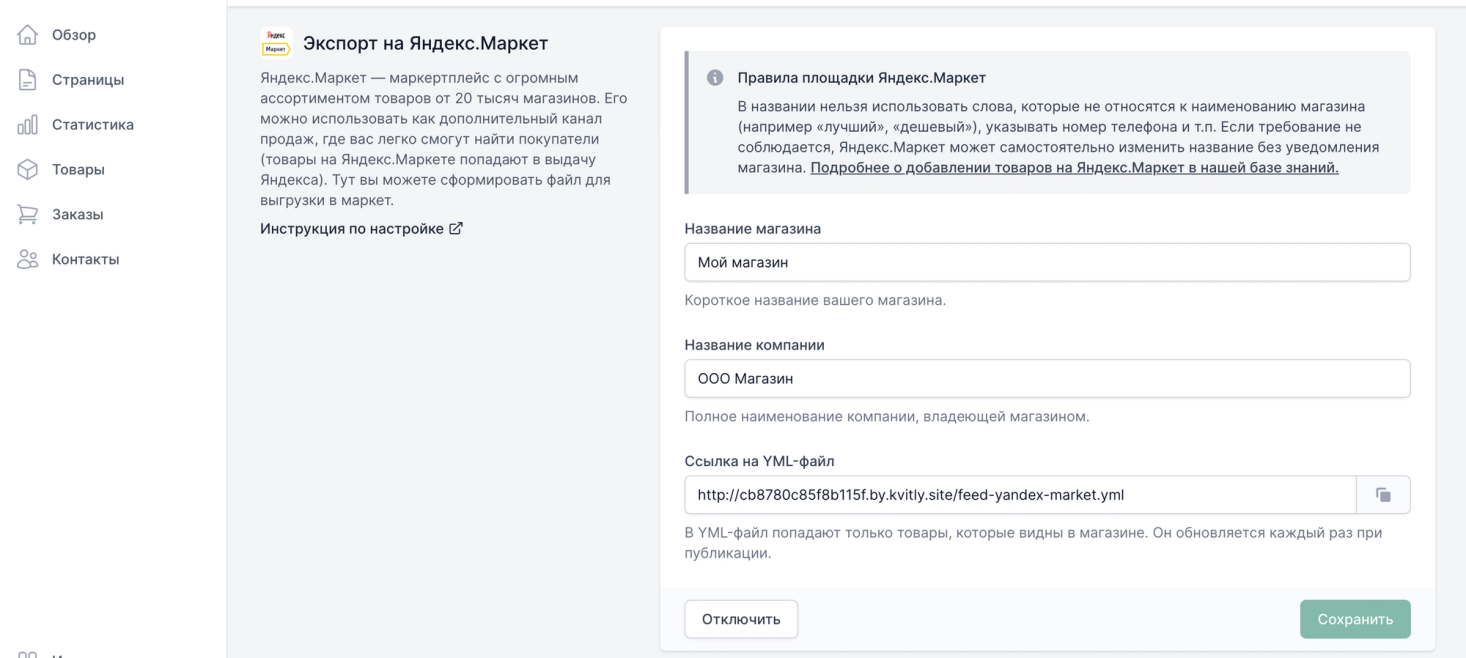Click the Заказы shopping cart icon
The width and height of the screenshot is (1466, 658).
[28, 214]
